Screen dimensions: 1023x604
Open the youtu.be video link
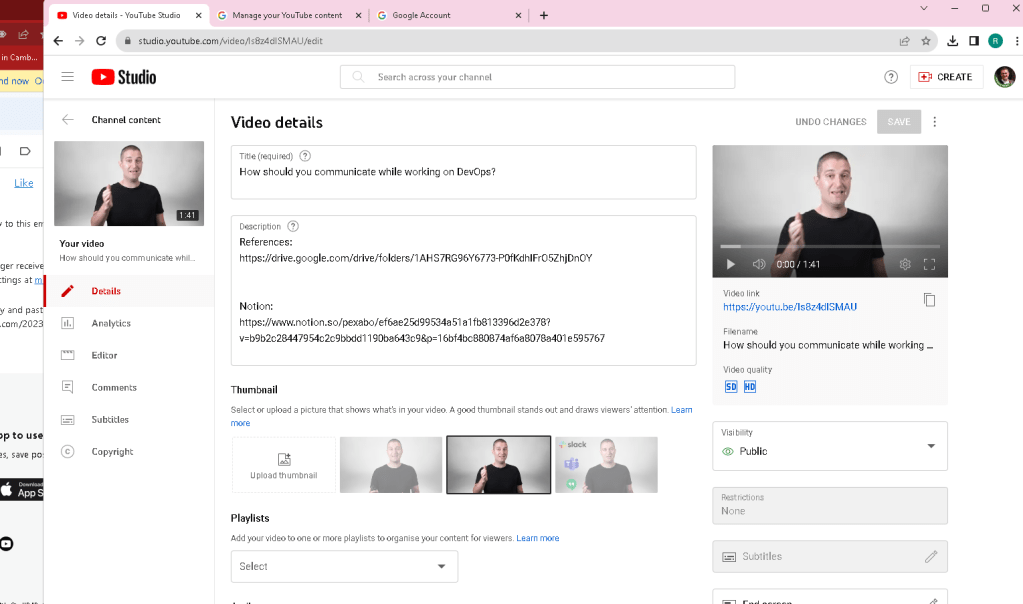click(789, 307)
